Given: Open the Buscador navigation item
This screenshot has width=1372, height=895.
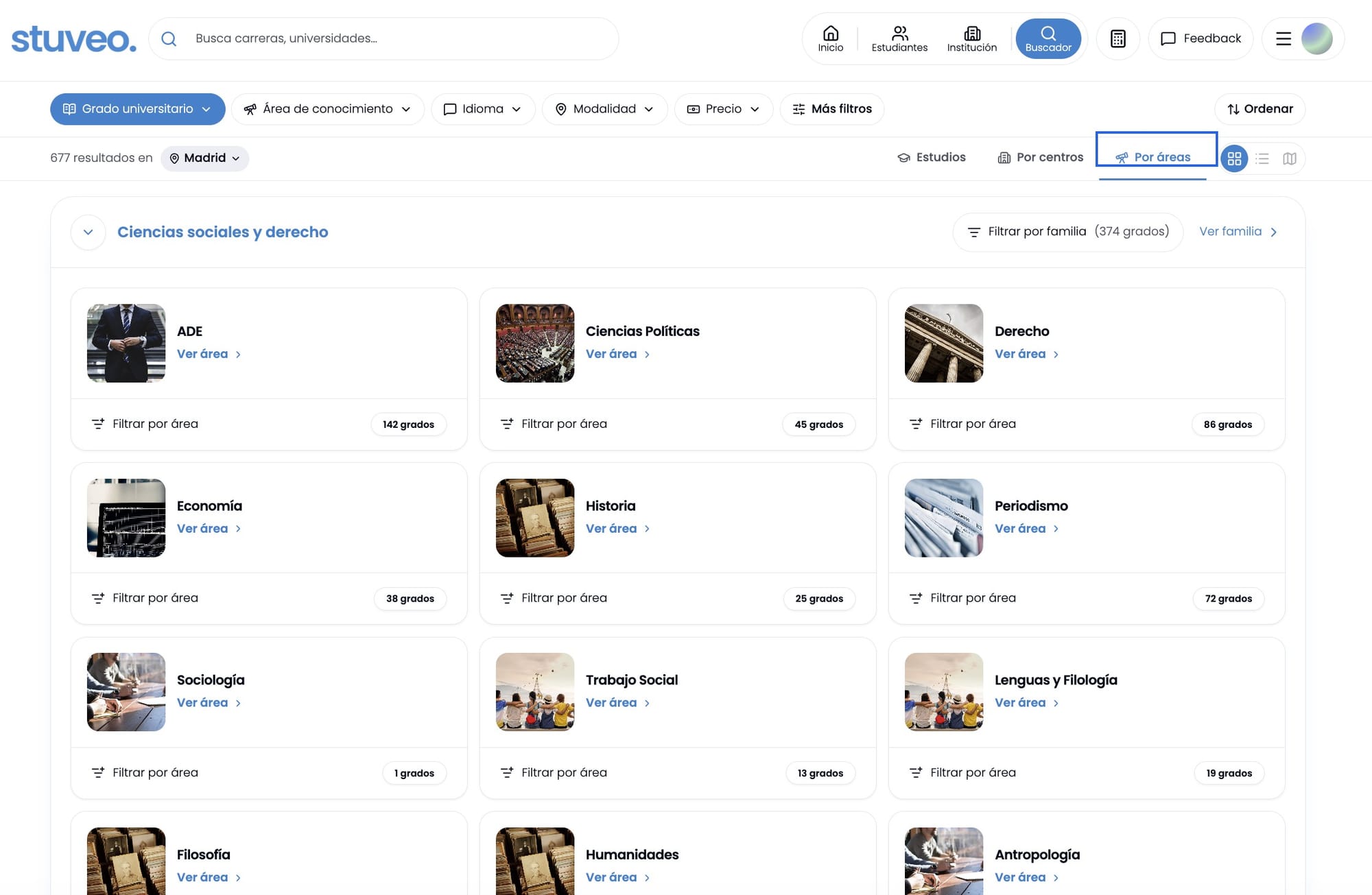Looking at the screenshot, I should click(1048, 38).
